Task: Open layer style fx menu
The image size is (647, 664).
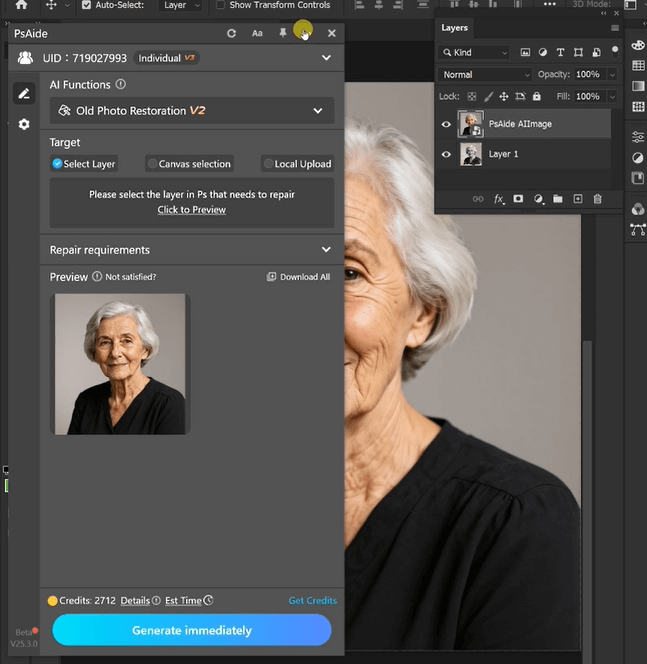Action: [x=499, y=199]
